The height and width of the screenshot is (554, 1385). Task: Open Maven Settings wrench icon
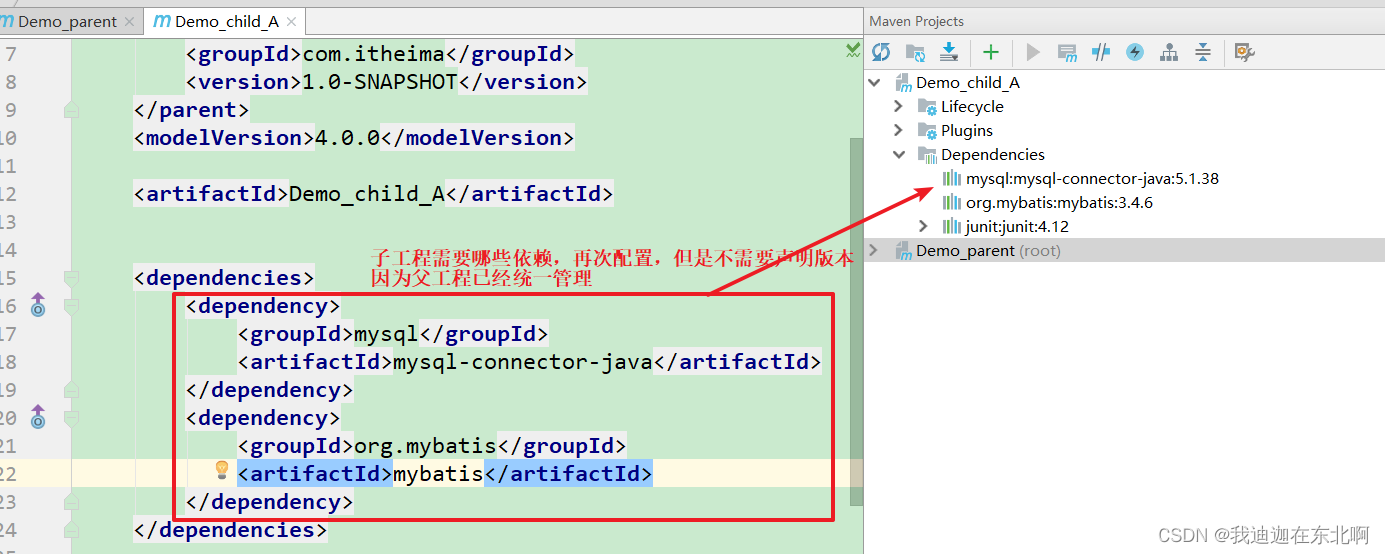(1244, 52)
